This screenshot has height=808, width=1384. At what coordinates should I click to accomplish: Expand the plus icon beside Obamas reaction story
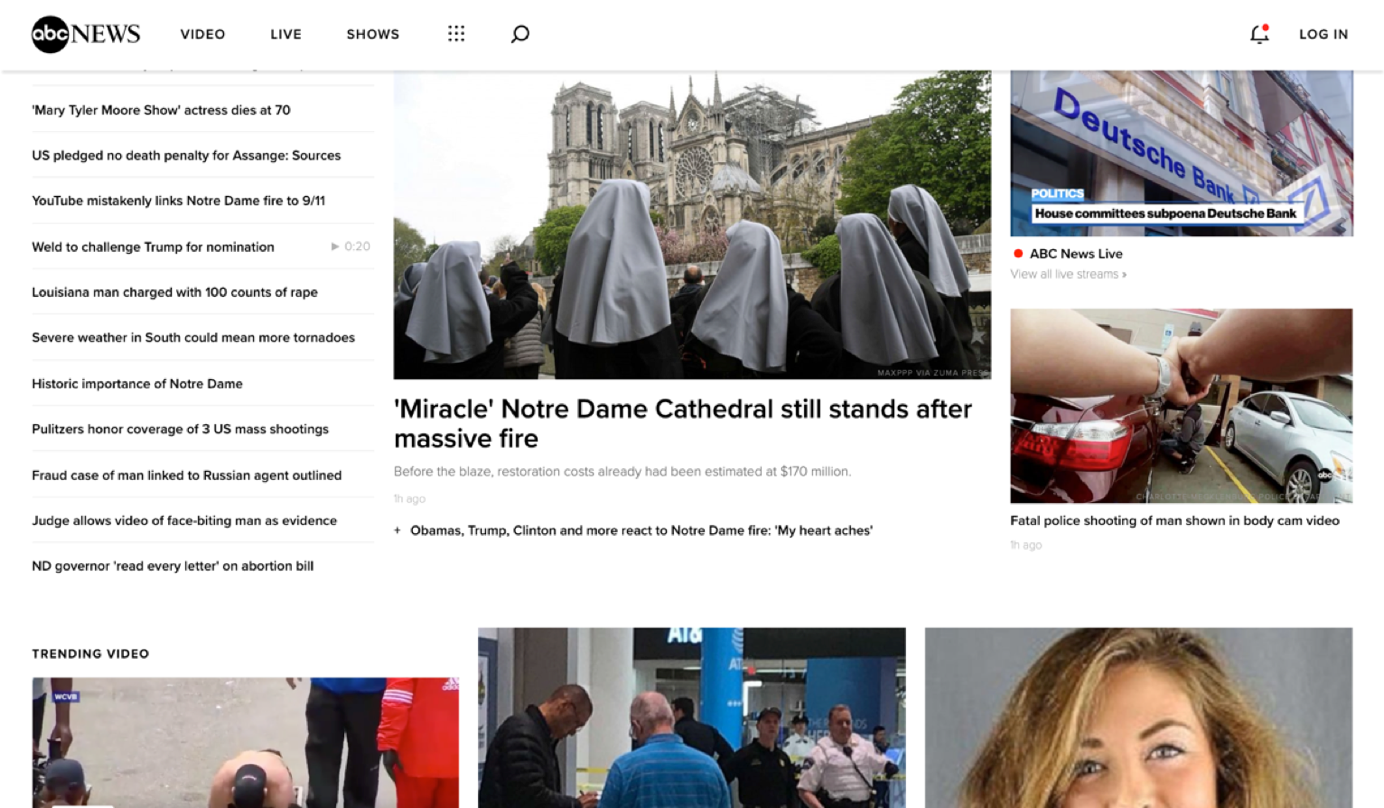click(x=398, y=531)
